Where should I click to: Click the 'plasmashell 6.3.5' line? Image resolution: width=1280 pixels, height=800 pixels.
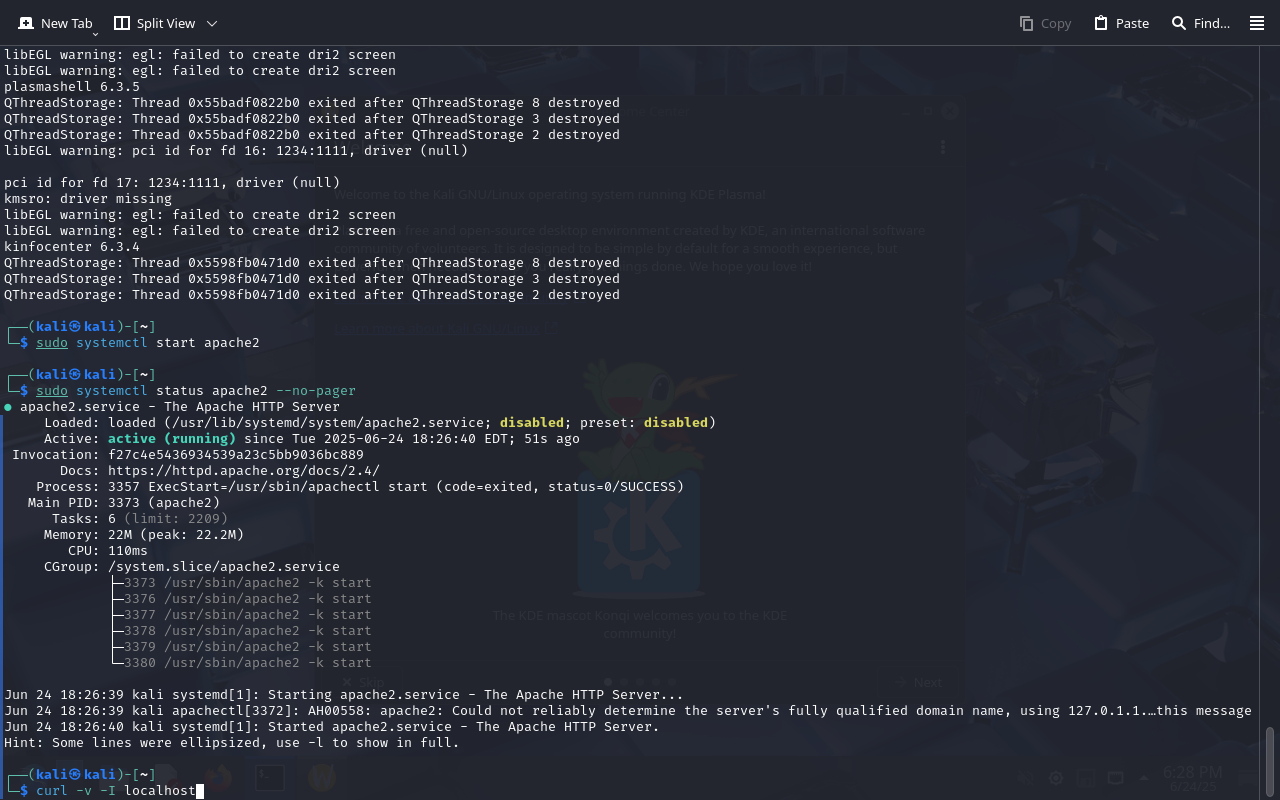tap(72, 87)
